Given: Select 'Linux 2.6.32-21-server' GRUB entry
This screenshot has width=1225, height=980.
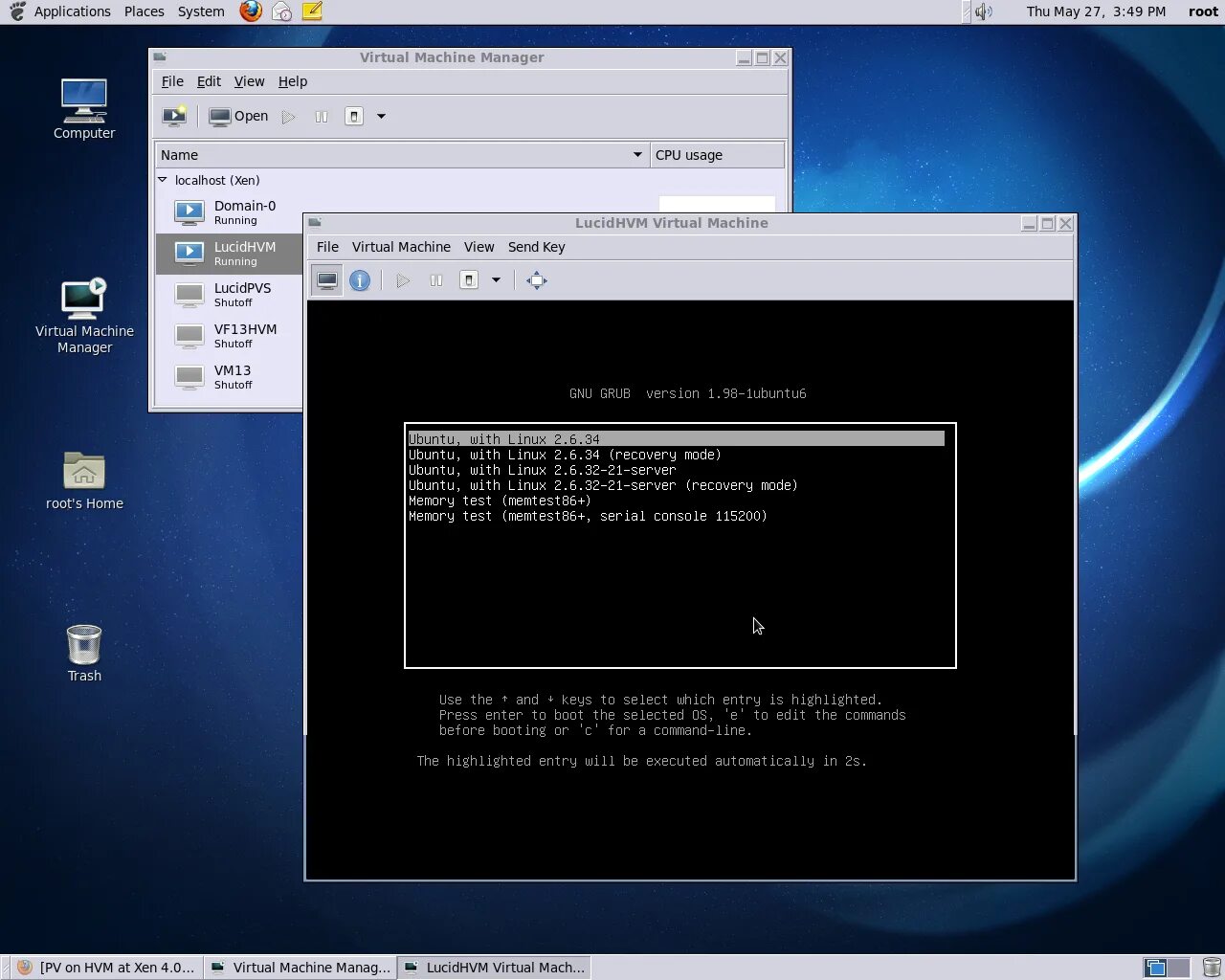Looking at the screenshot, I should (x=543, y=470).
